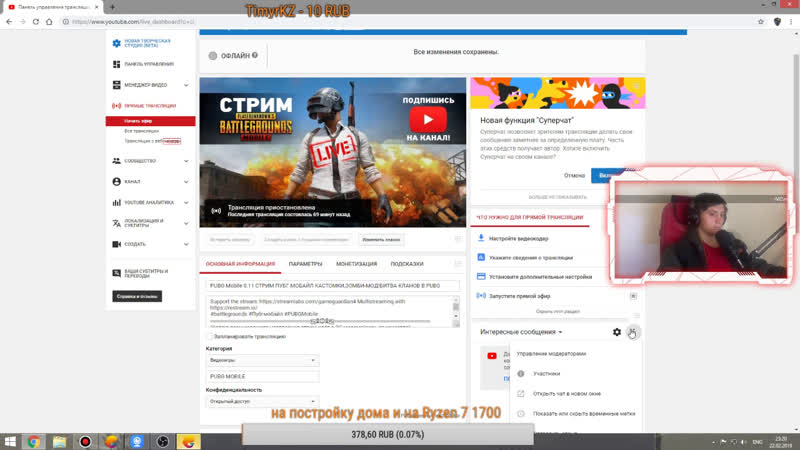
Task: Open OBS Studio from the taskbar
Action: tap(163, 442)
